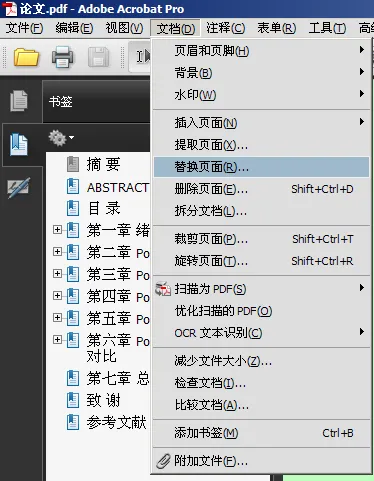Click the 第七章 bookmark icon
Image resolution: width=374 pixels, height=481 pixels.
pyautogui.click(x=73, y=378)
